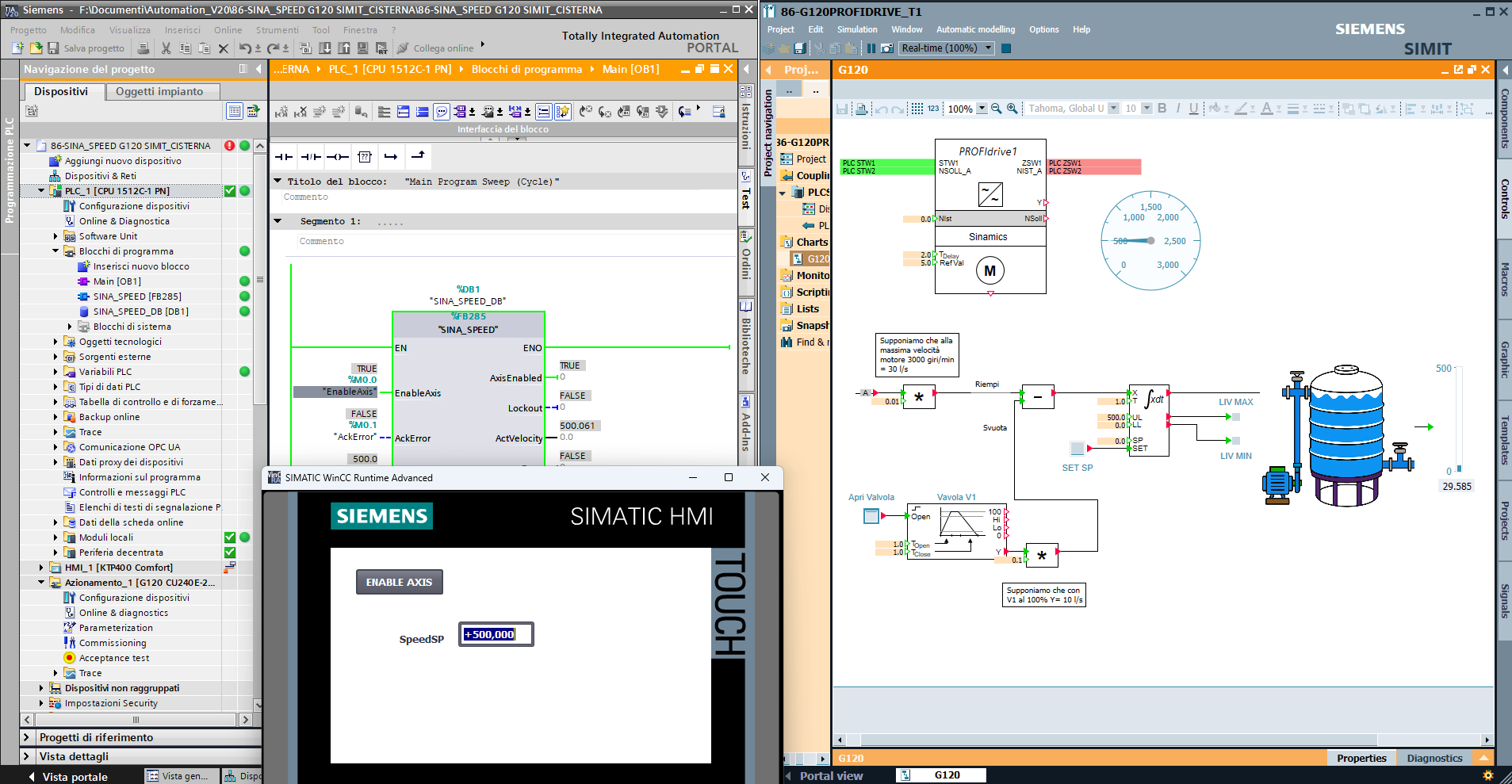The width and height of the screenshot is (1512, 784).
Task: Open Commissioning under Azionamento_1
Action: [113, 643]
